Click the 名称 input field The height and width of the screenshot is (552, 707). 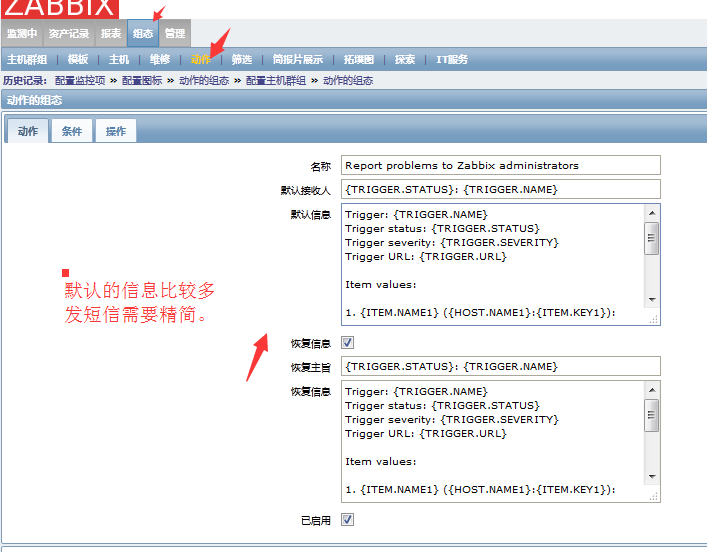point(500,165)
